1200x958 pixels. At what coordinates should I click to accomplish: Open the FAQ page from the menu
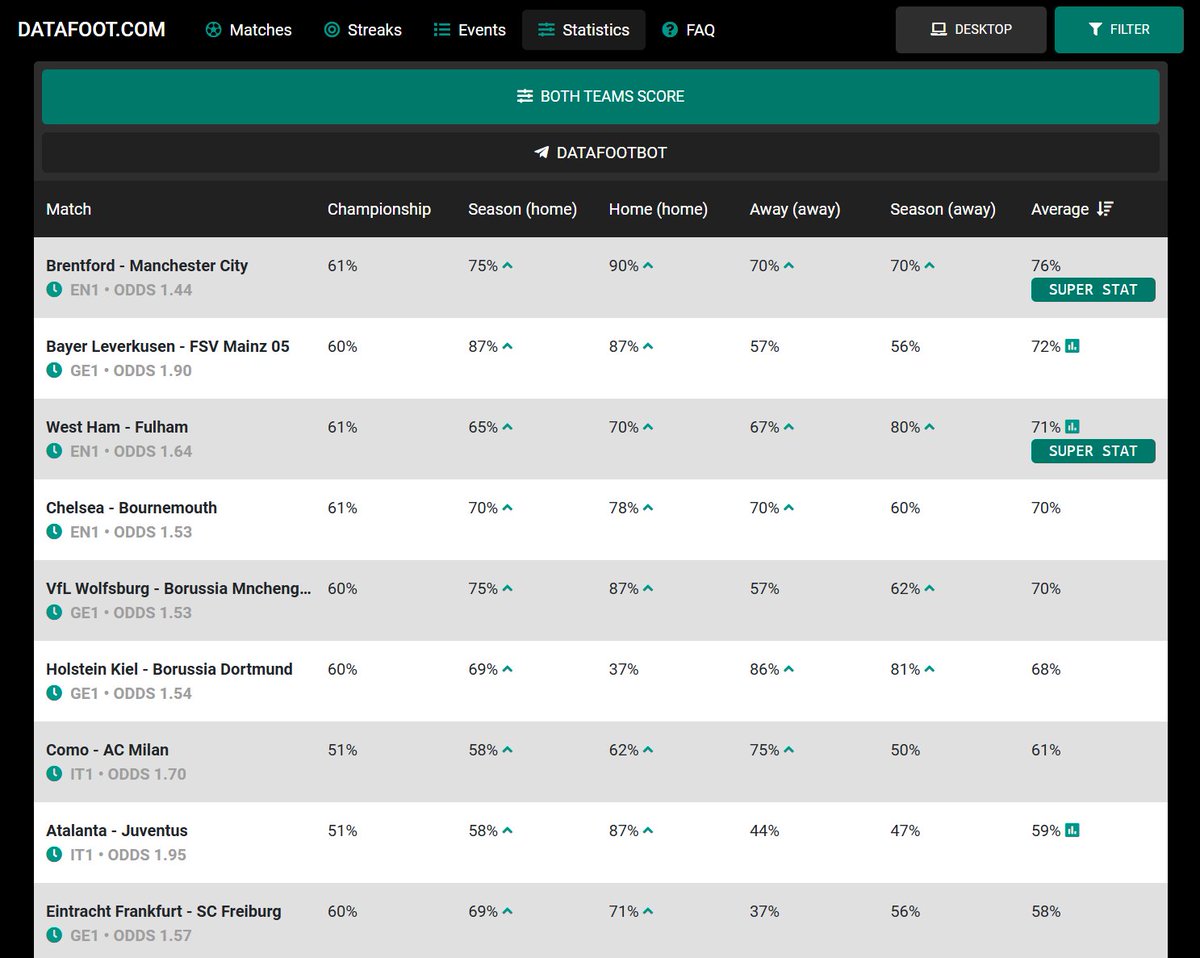[688, 30]
